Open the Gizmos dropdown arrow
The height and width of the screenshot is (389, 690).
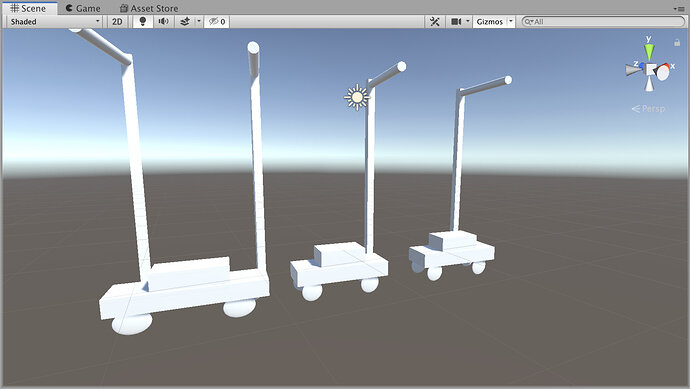(511, 22)
